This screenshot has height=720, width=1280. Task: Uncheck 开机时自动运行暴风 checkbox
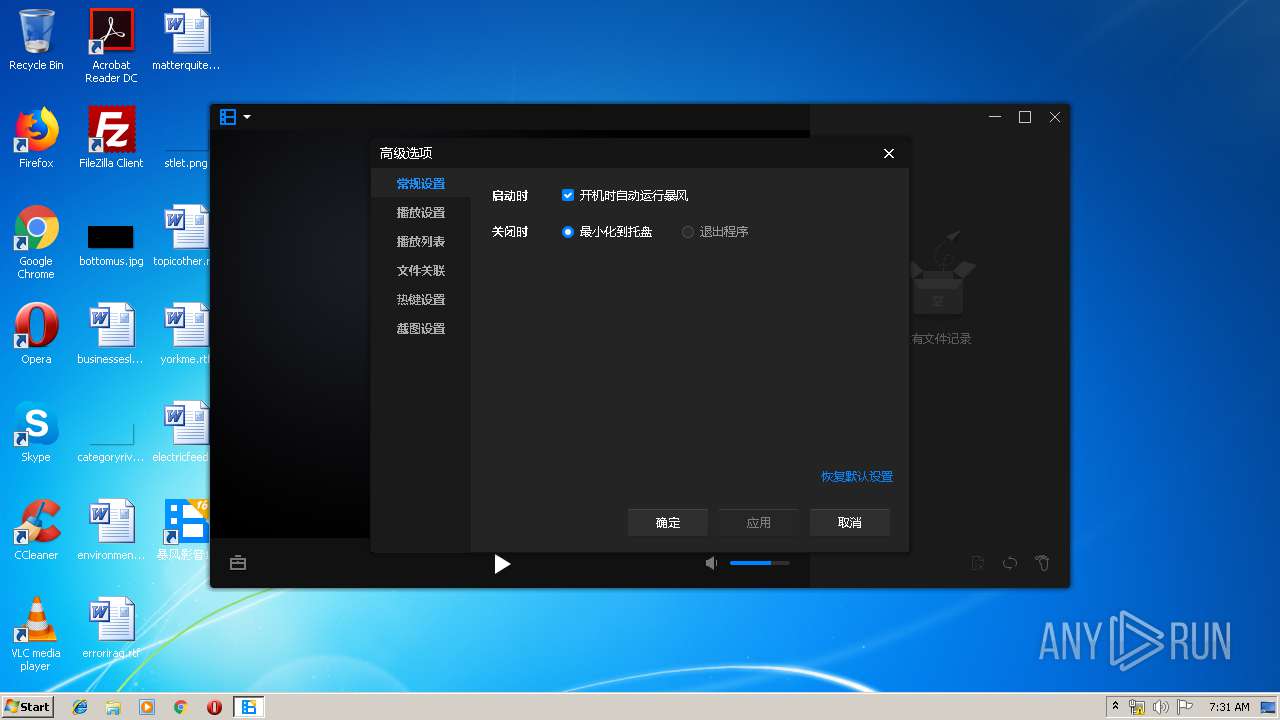568,196
